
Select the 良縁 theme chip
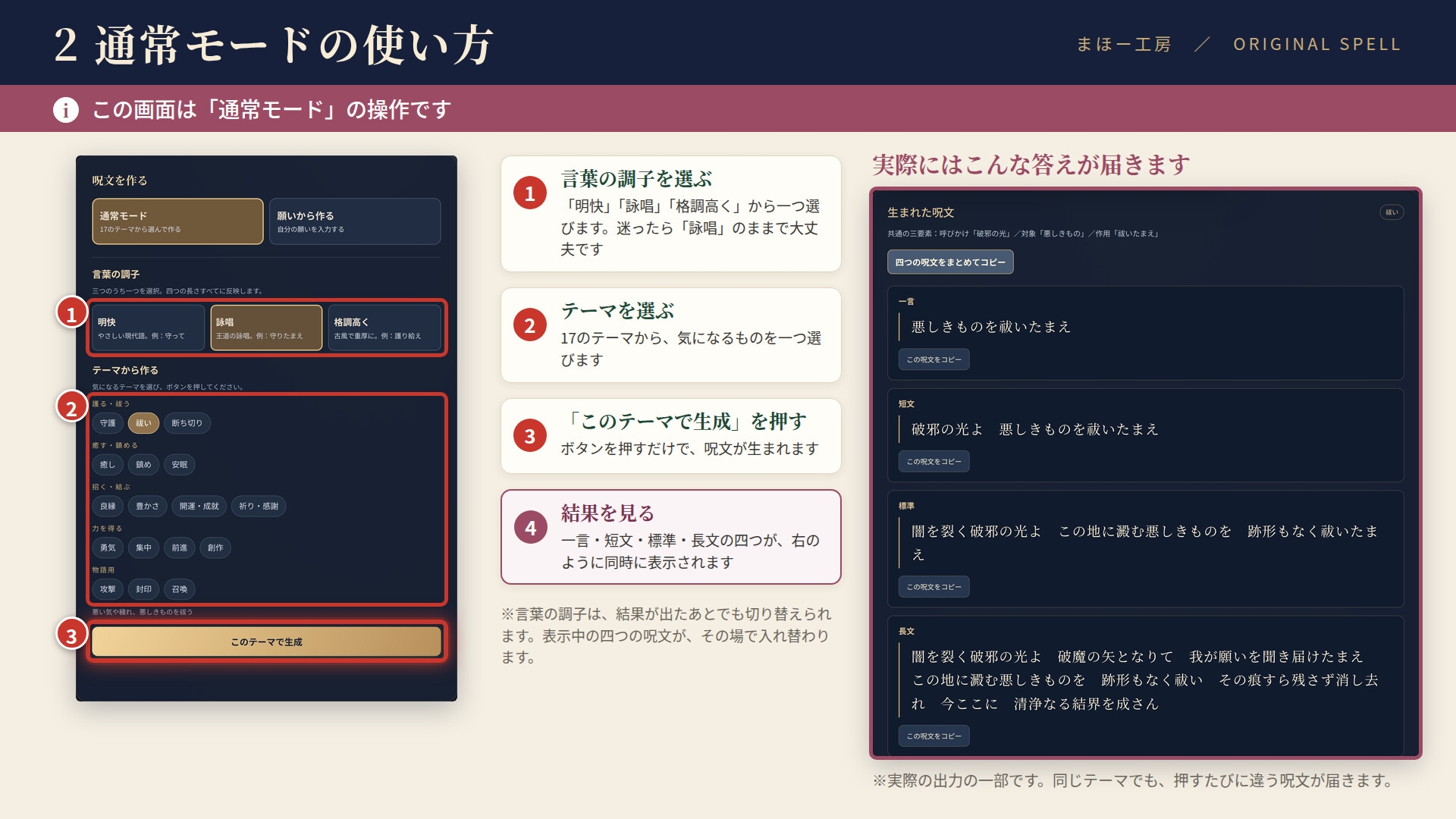pos(108,507)
